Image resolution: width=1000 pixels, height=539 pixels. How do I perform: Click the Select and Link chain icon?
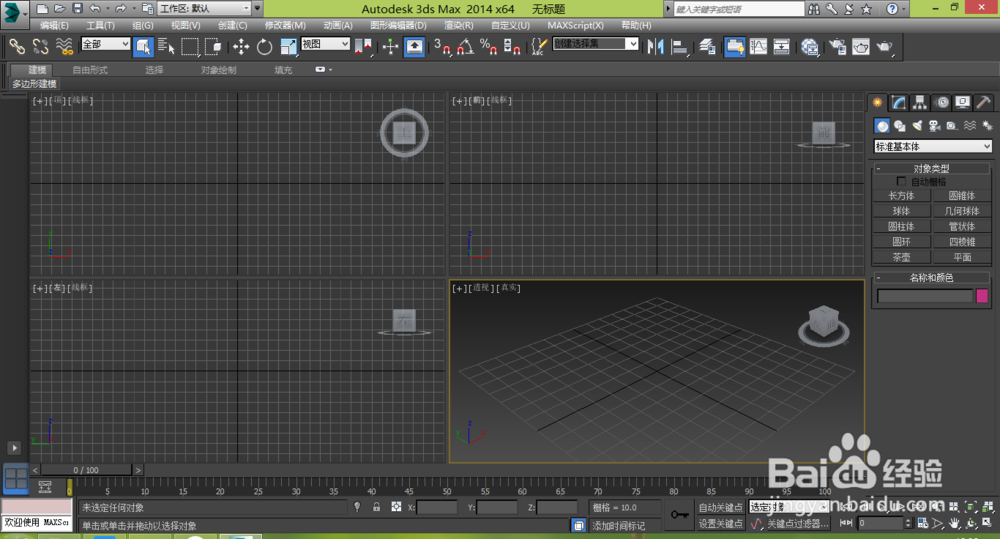17,46
